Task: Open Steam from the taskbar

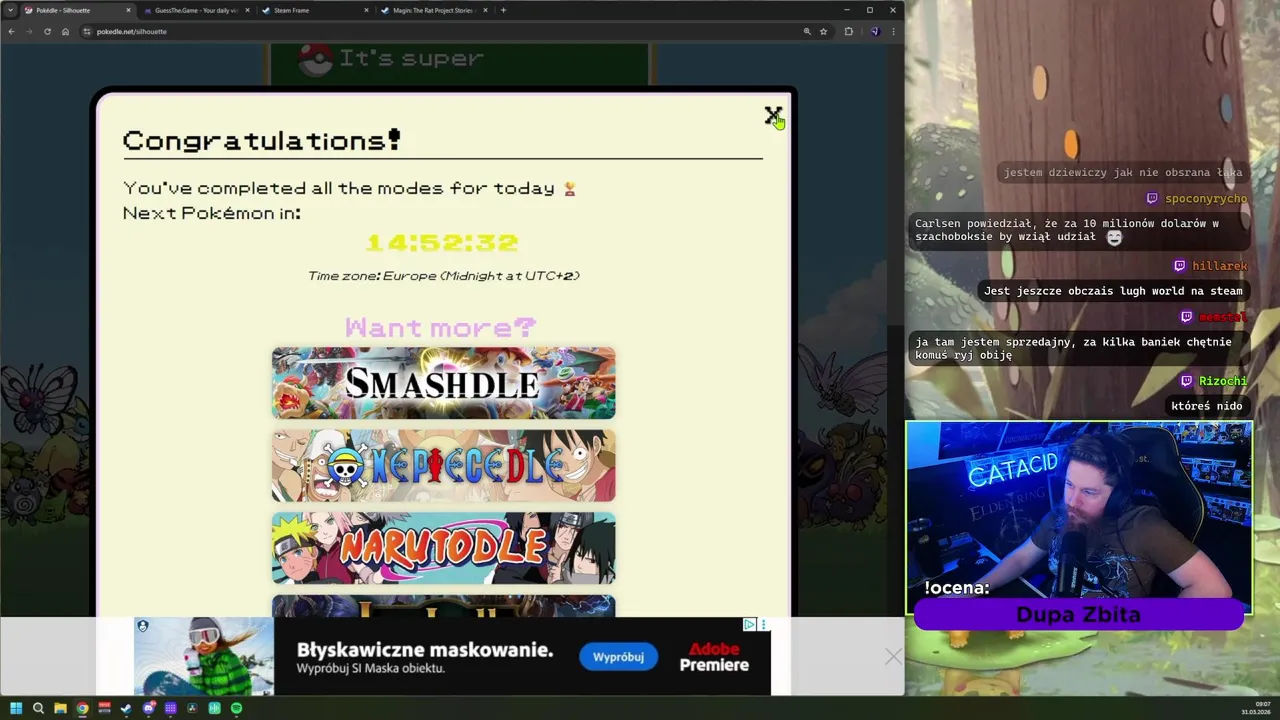Action: [126, 708]
